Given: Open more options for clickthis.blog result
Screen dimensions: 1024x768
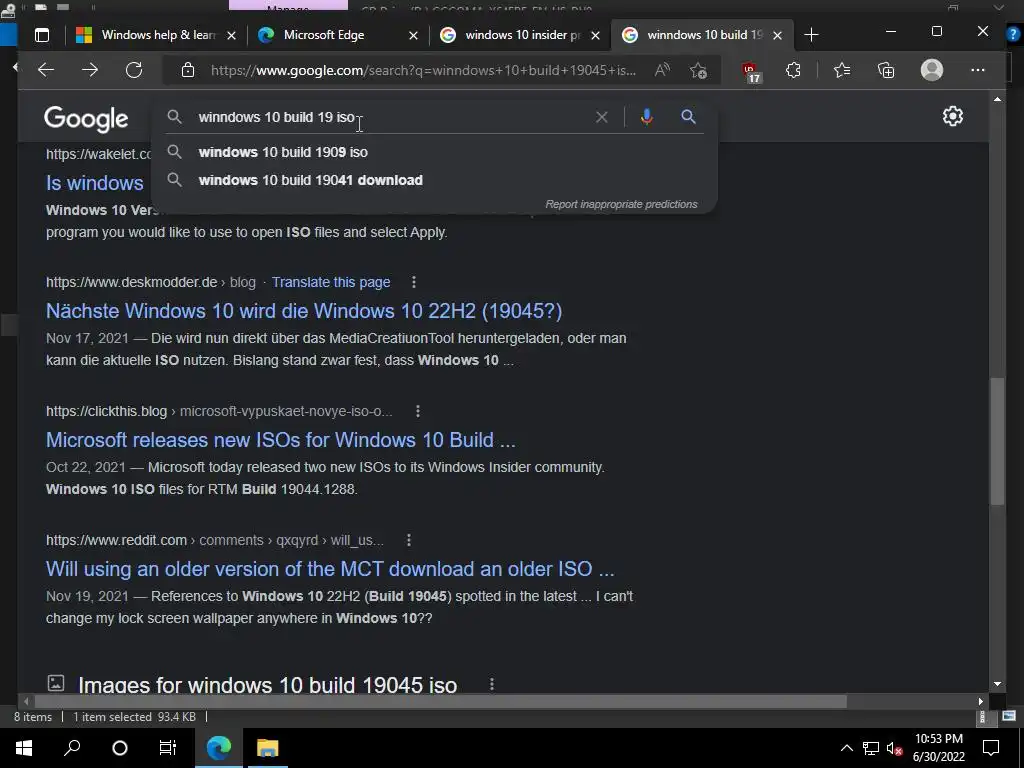Looking at the screenshot, I should [418, 411].
